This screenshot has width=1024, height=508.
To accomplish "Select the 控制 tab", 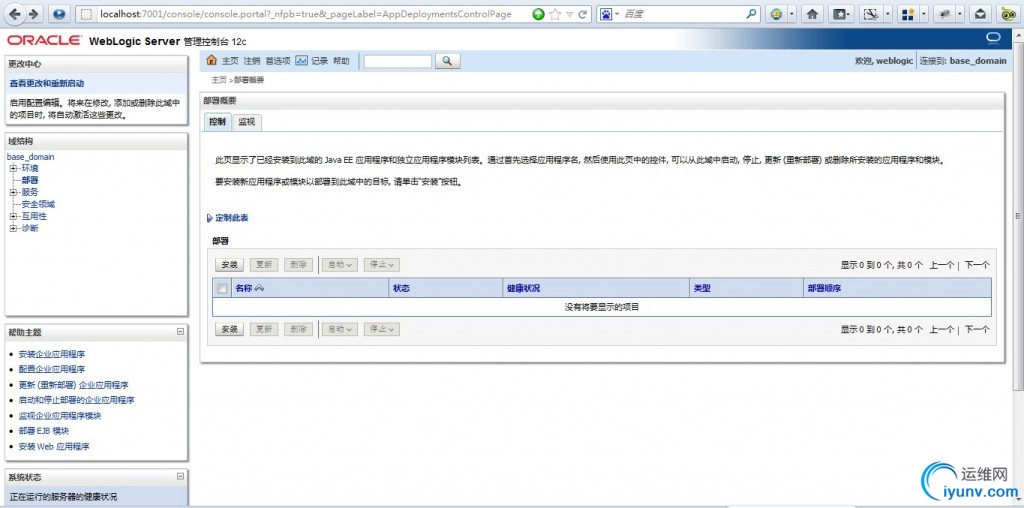I will pyautogui.click(x=217, y=122).
